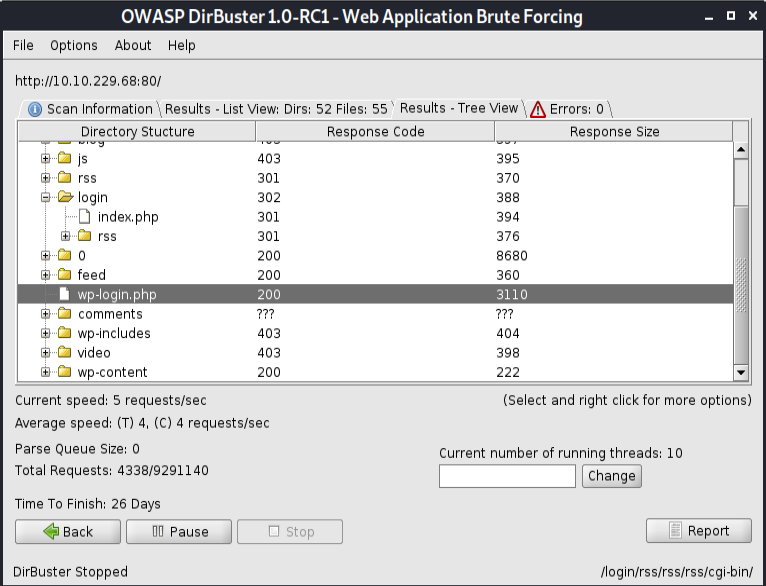
Task: Click the Back button
Action: (68, 531)
